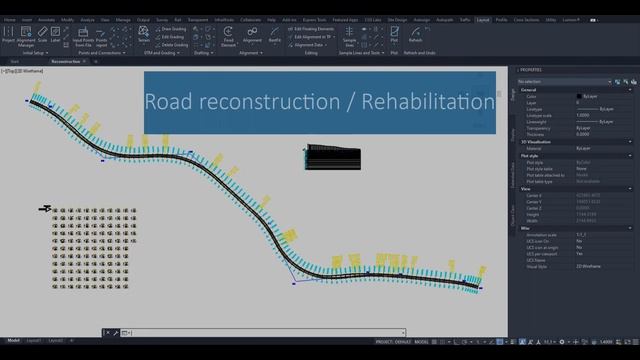Click Select Objects icon in Properties
Viewport: 640px width, 360px height.
626,82
